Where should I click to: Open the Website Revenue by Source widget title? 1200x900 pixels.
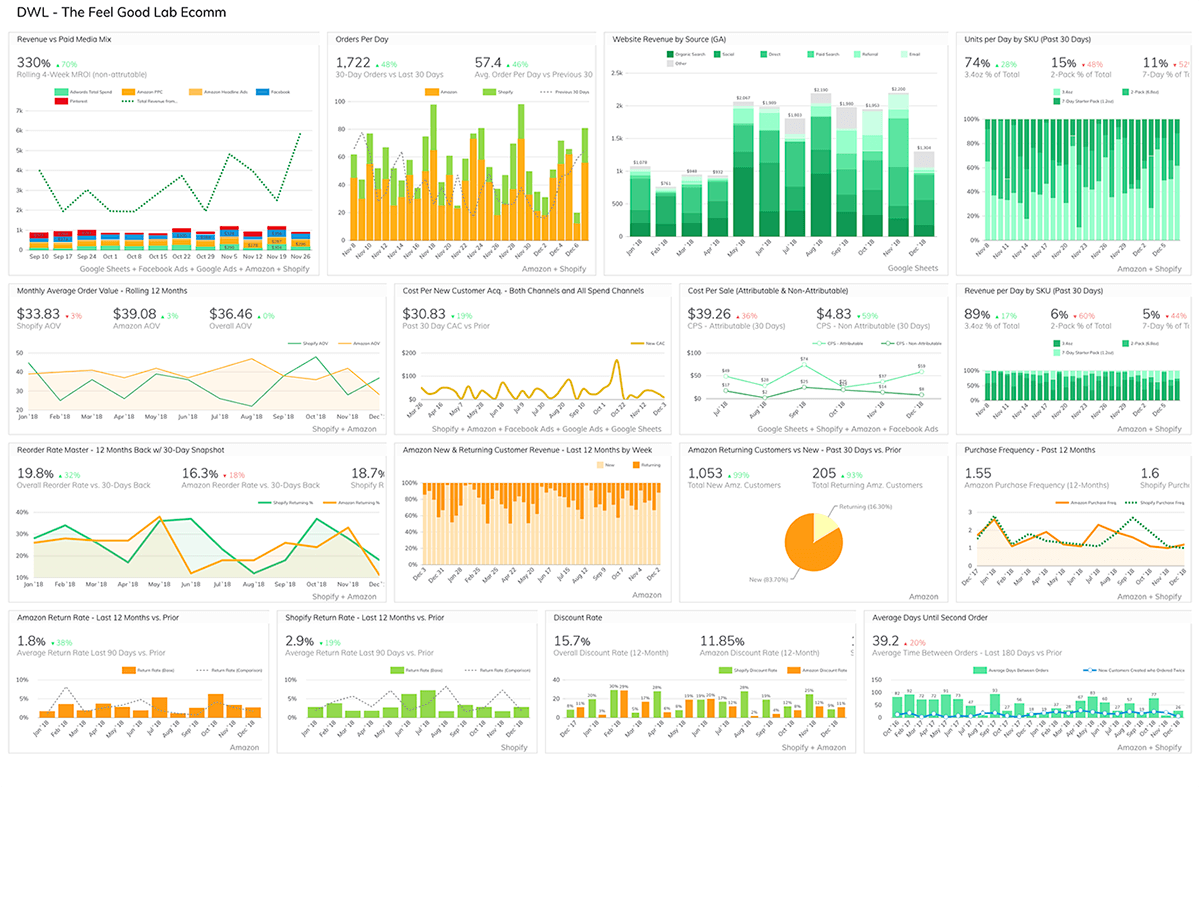coord(671,39)
